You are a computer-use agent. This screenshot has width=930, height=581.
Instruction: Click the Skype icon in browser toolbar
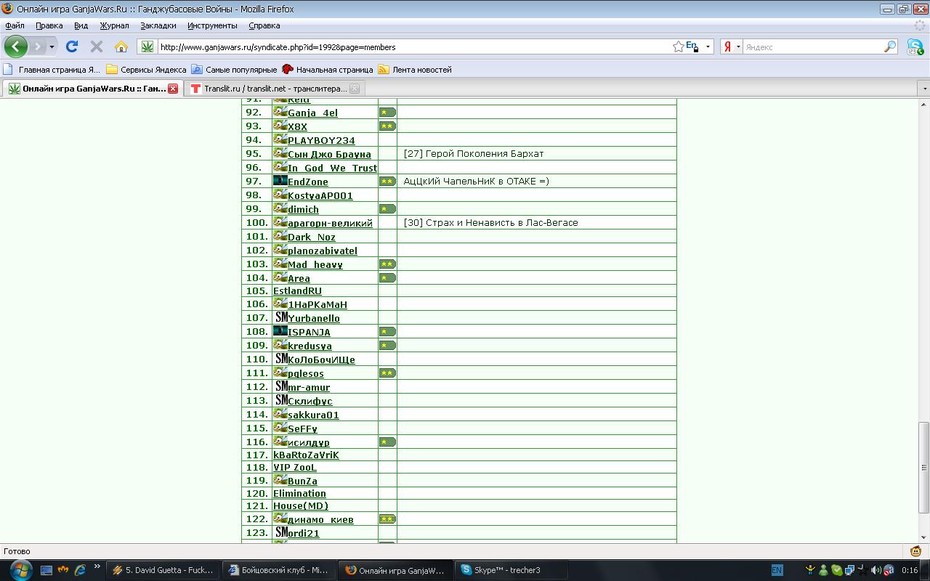click(x=915, y=47)
